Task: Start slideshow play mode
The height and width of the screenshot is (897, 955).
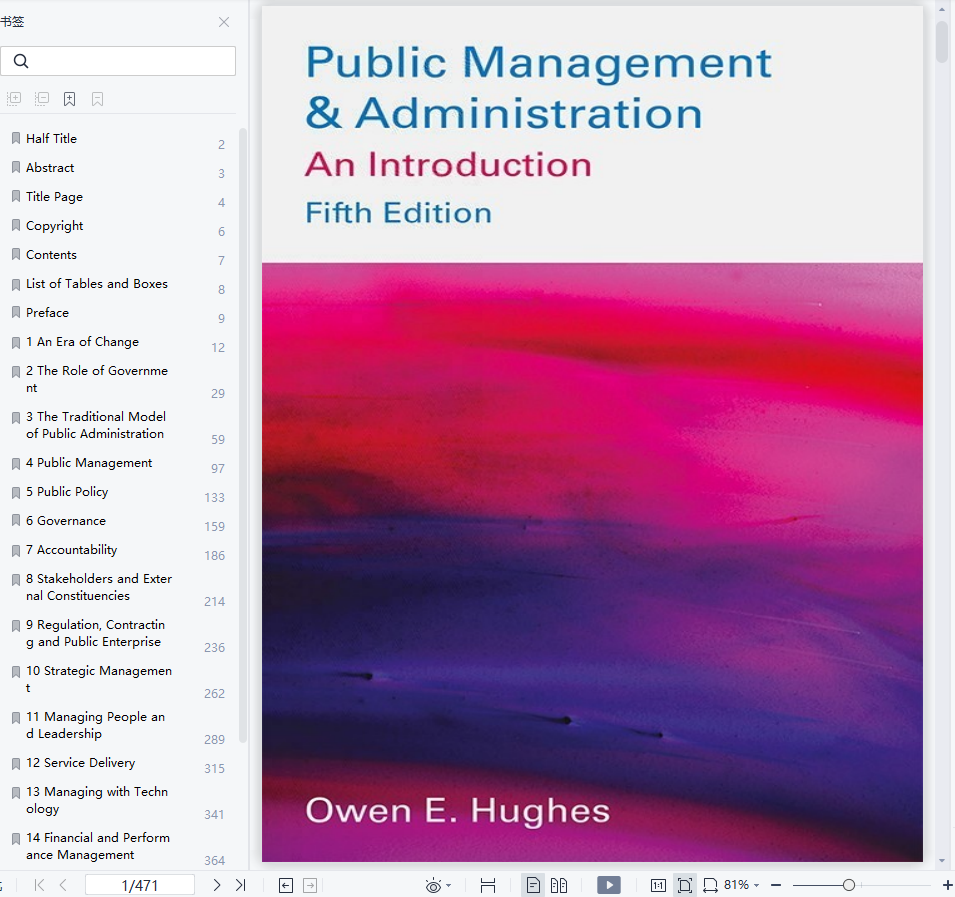Action: tap(609, 885)
